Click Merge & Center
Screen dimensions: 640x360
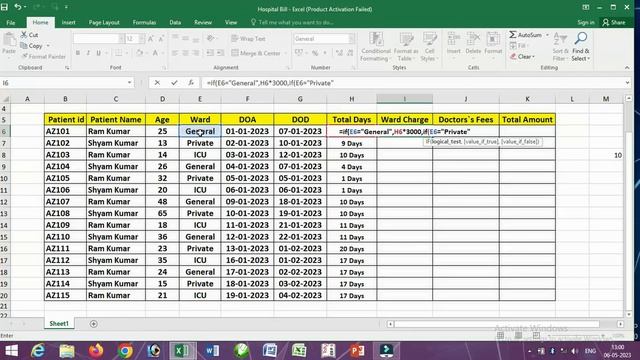(x=256, y=53)
